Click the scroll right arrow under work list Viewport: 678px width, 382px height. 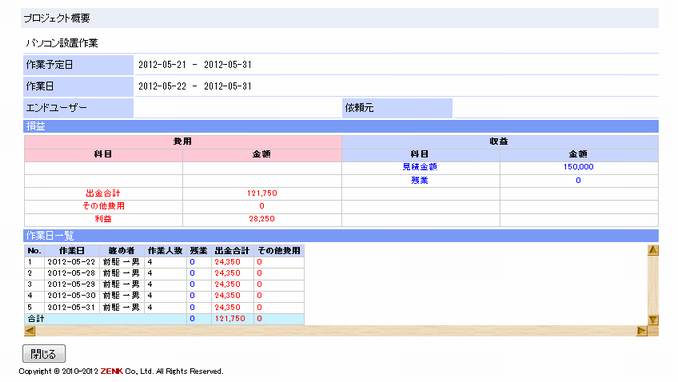(x=642, y=331)
